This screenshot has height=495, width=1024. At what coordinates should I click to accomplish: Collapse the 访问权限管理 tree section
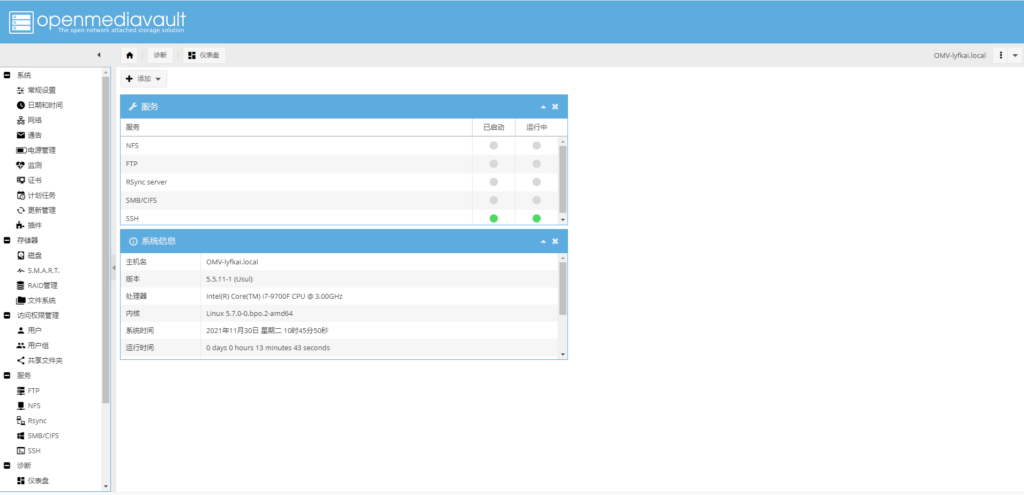pos(7,315)
